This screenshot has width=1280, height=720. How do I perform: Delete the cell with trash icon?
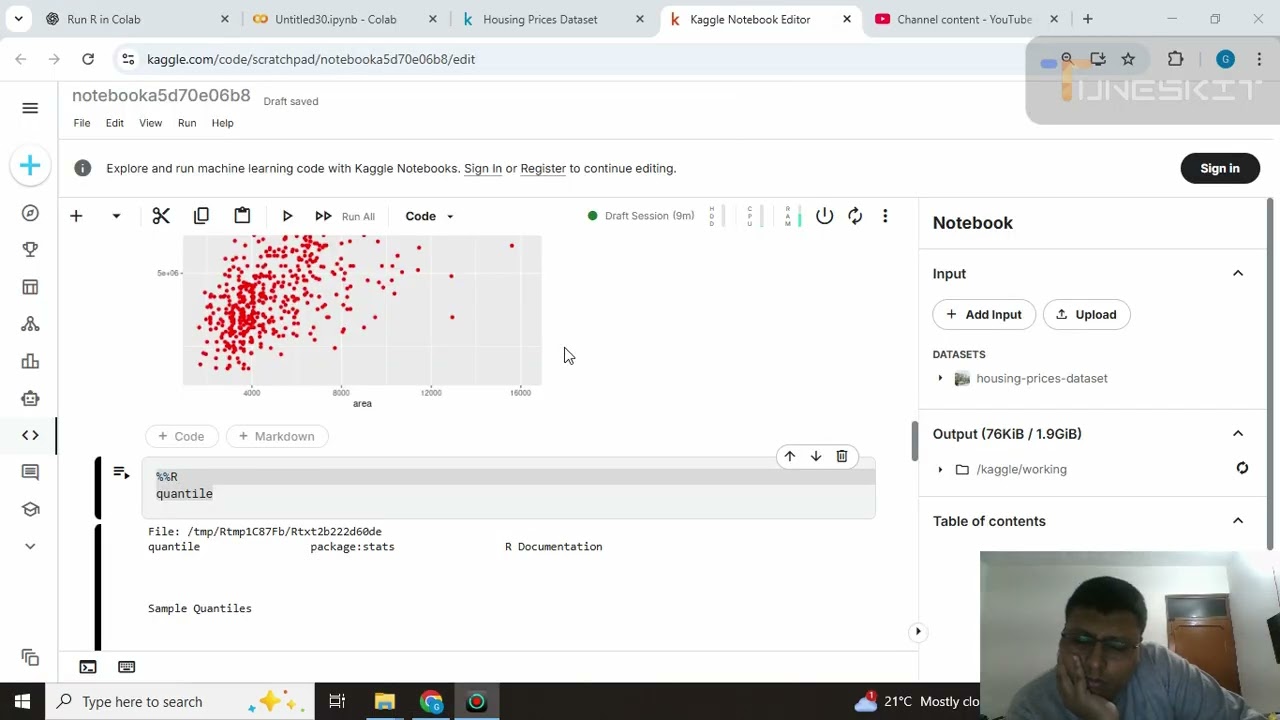tap(842, 456)
